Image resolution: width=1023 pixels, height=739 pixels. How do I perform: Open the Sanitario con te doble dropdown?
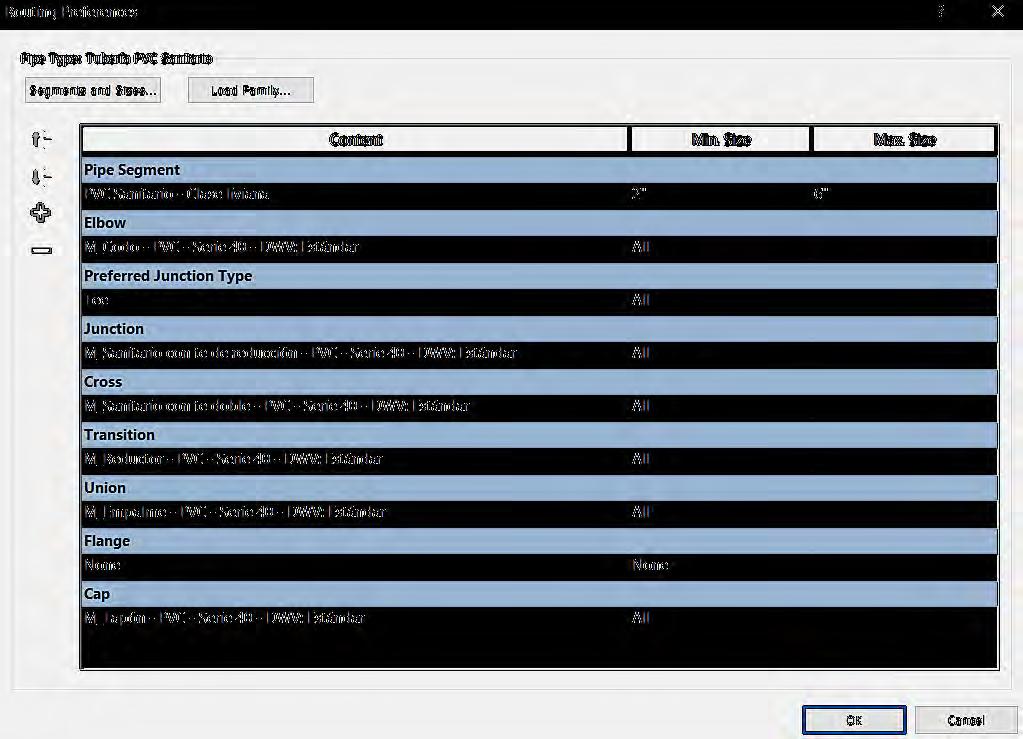[x=355, y=406]
